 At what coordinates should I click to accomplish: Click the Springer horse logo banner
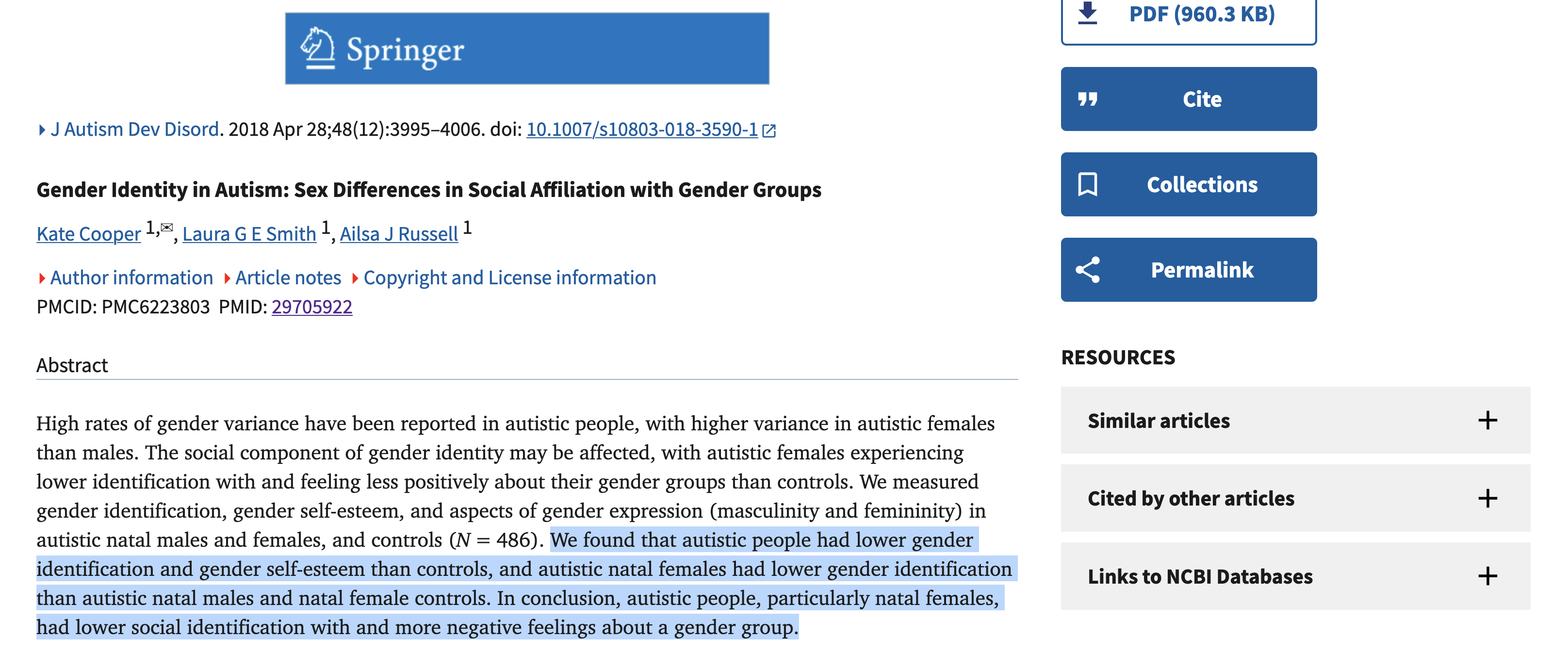tap(527, 49)
